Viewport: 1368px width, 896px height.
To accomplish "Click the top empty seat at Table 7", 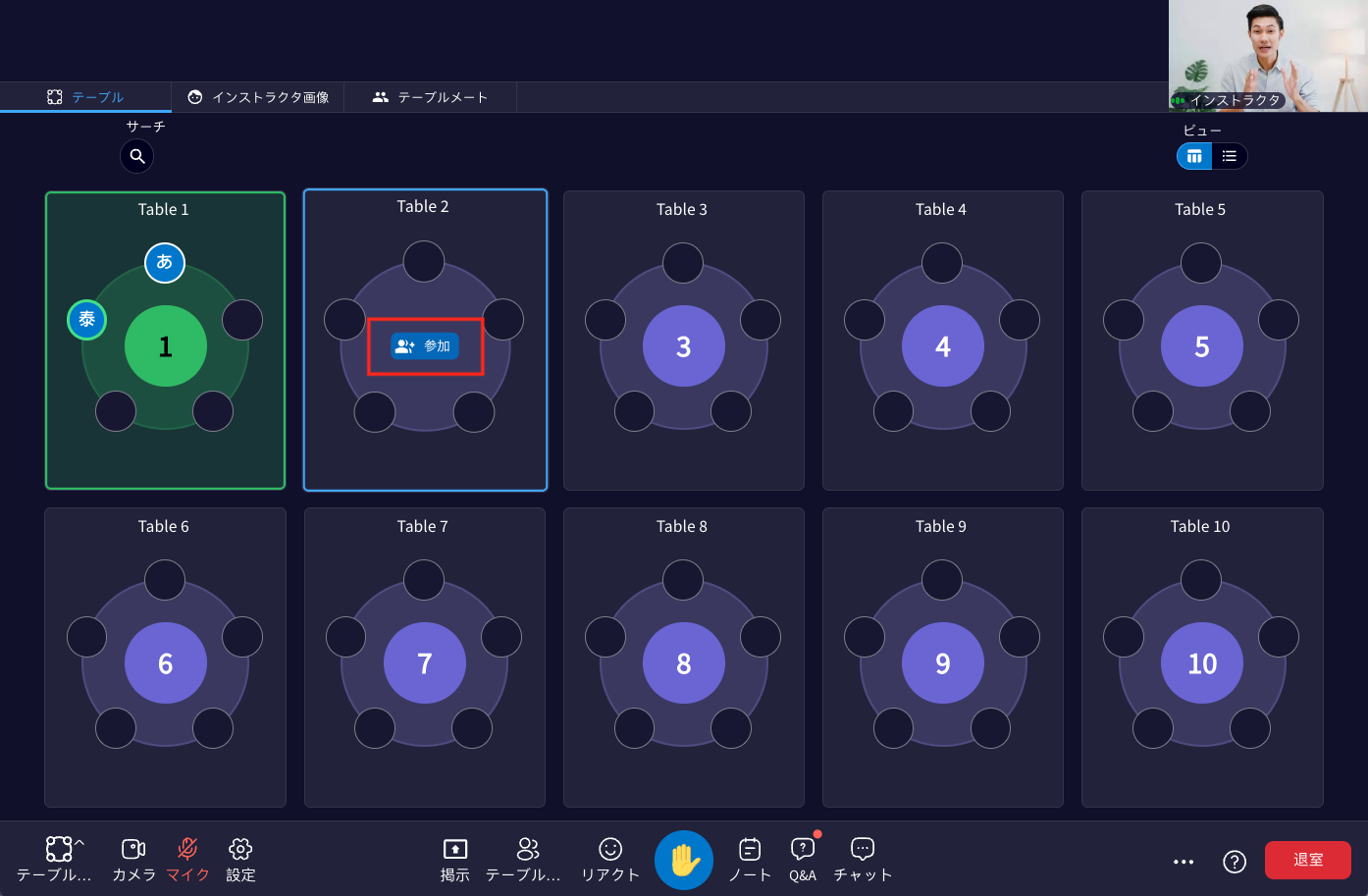I will [424, 580].
